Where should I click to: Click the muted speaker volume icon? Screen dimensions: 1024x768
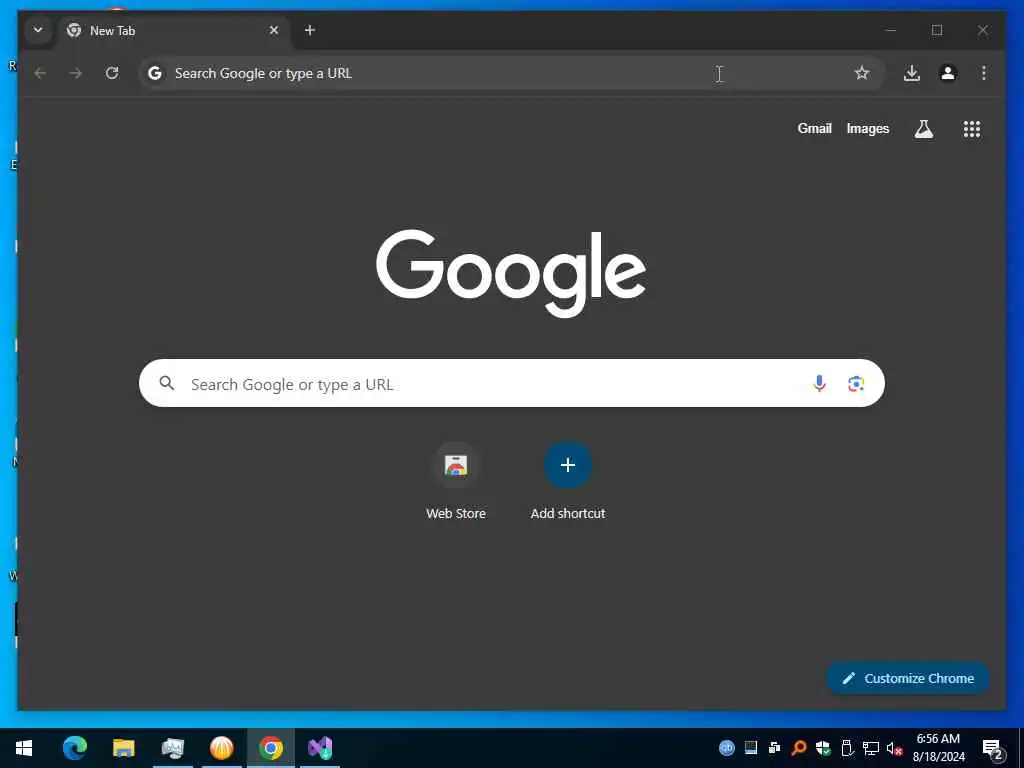[x=895, y=748]
